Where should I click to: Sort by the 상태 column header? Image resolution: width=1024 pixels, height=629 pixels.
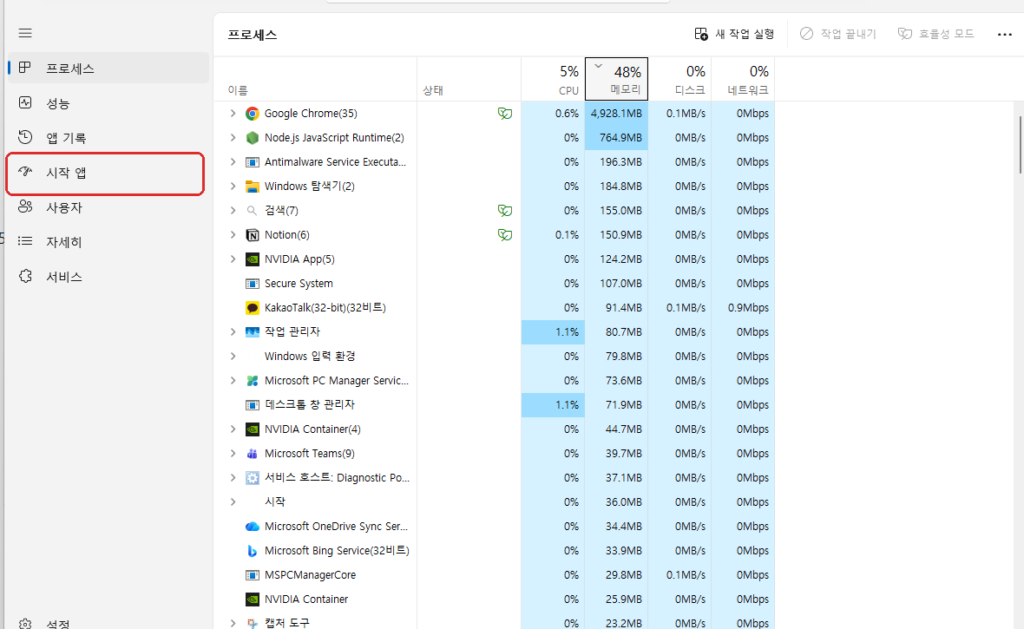pos(469,79)
